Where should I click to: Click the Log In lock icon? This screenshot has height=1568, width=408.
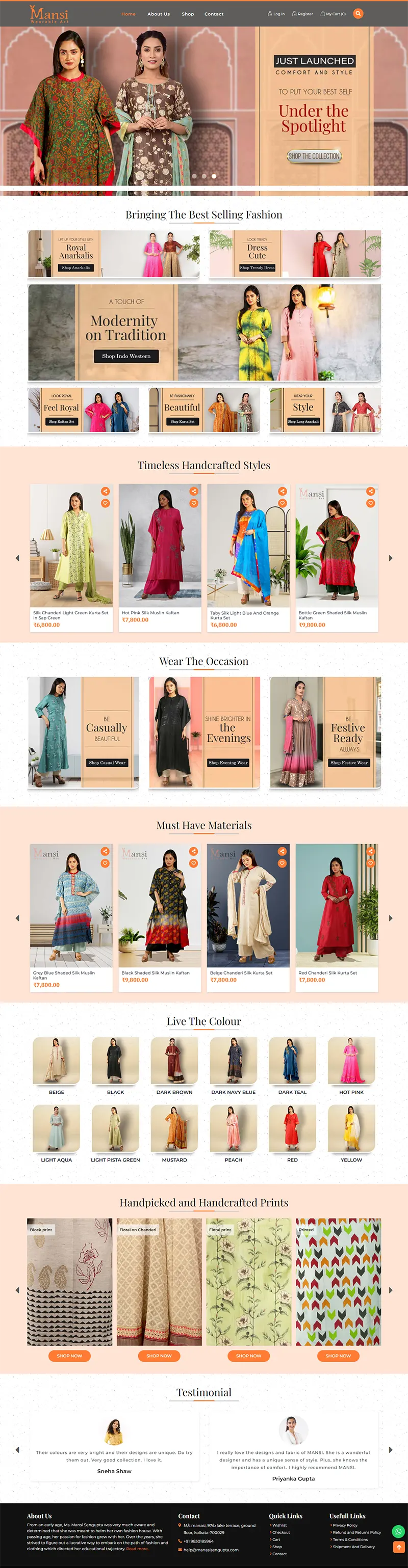(x=270, y=13)
